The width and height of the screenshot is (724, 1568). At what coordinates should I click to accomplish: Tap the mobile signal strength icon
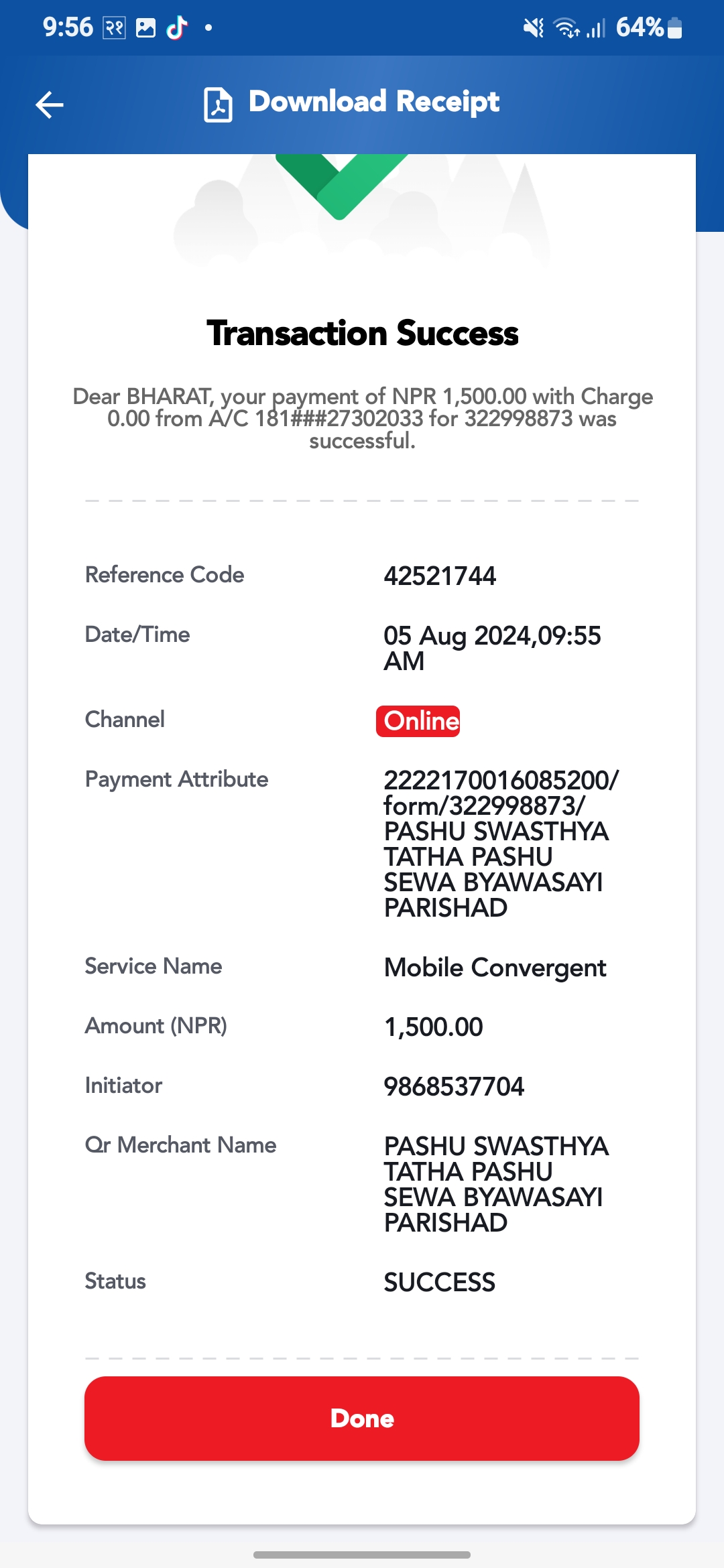(x=596, y=27)
